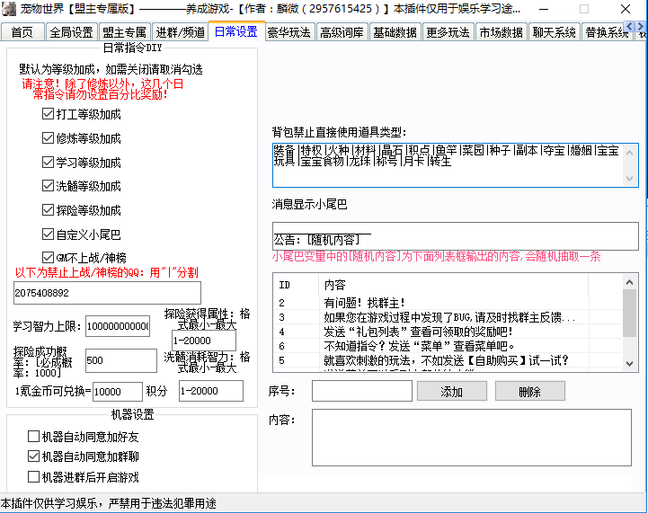The height and width of the screenshot is (513, 648).
Task: Disable 自定义小尾巴 checkbox
Action: point(48,235)
